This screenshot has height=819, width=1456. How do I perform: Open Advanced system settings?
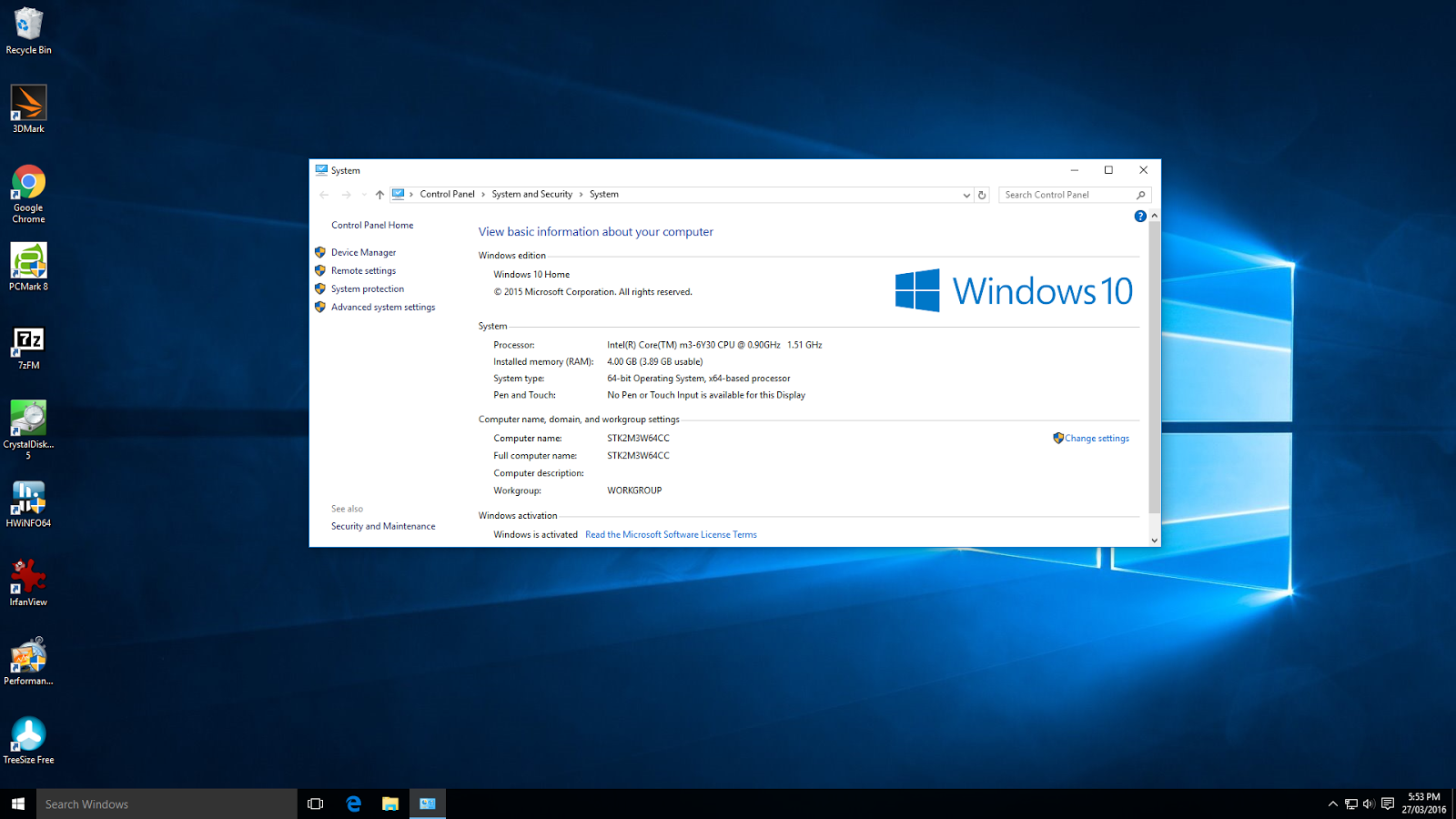click(x=383, y=307)
